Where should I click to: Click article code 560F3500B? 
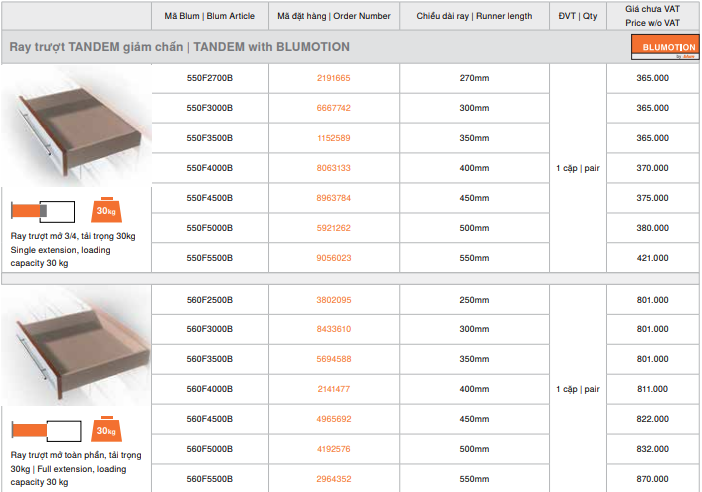tap(210, 359)
